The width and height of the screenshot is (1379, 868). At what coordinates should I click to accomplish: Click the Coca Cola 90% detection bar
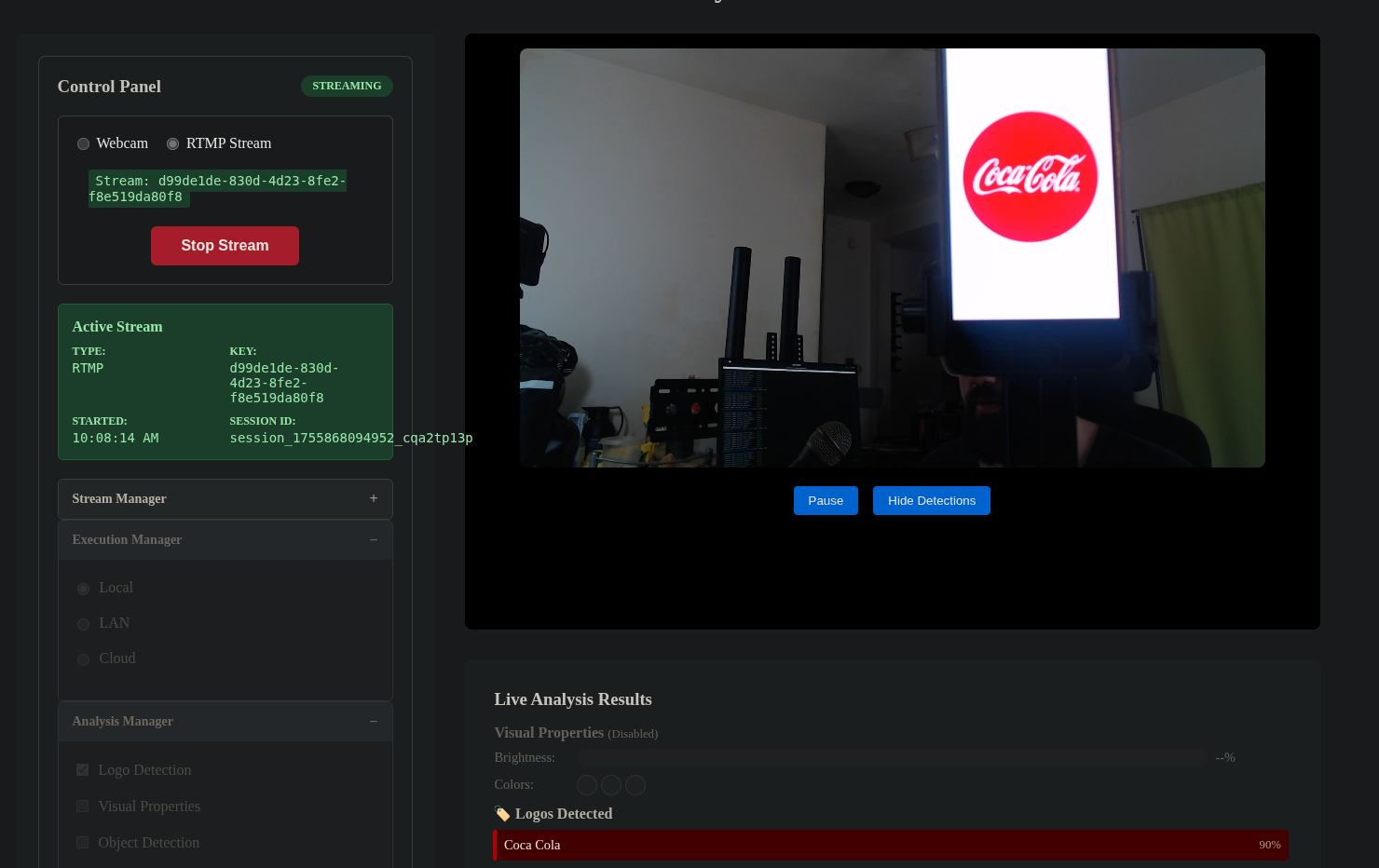[x=891, y=845]
